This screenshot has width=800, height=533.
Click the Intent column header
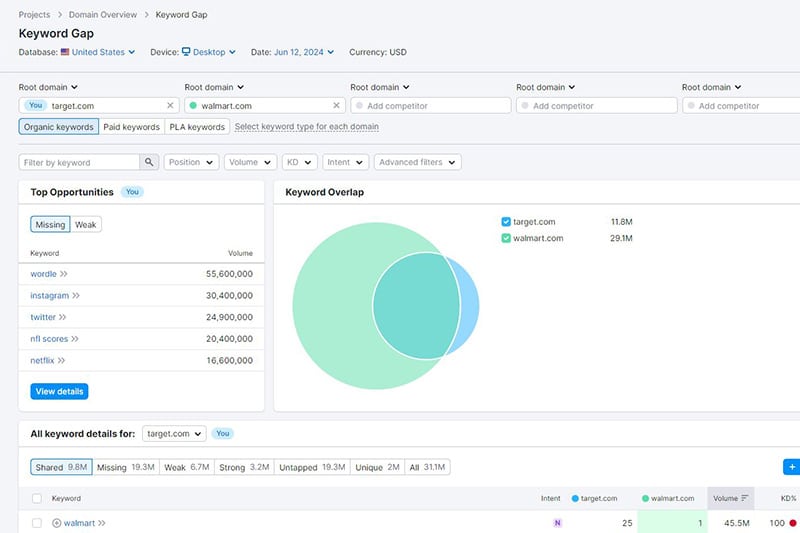tap(551, 498)
